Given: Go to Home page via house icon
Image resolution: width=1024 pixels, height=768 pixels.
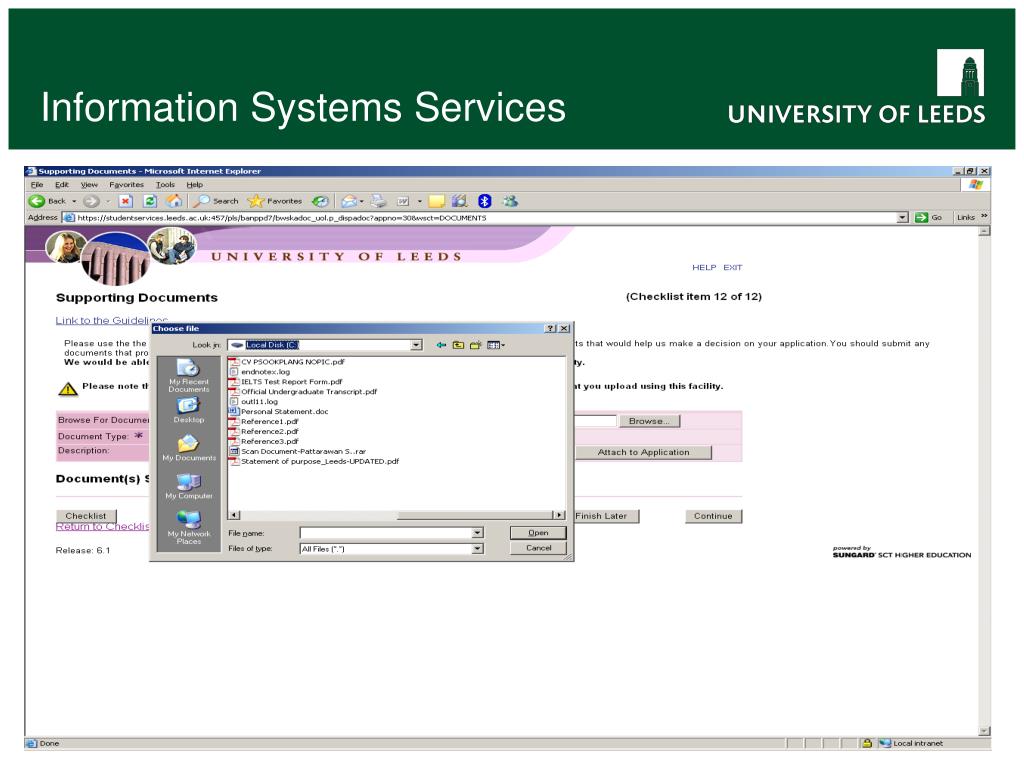Looking at the screenshot, I should coord(174,200).
